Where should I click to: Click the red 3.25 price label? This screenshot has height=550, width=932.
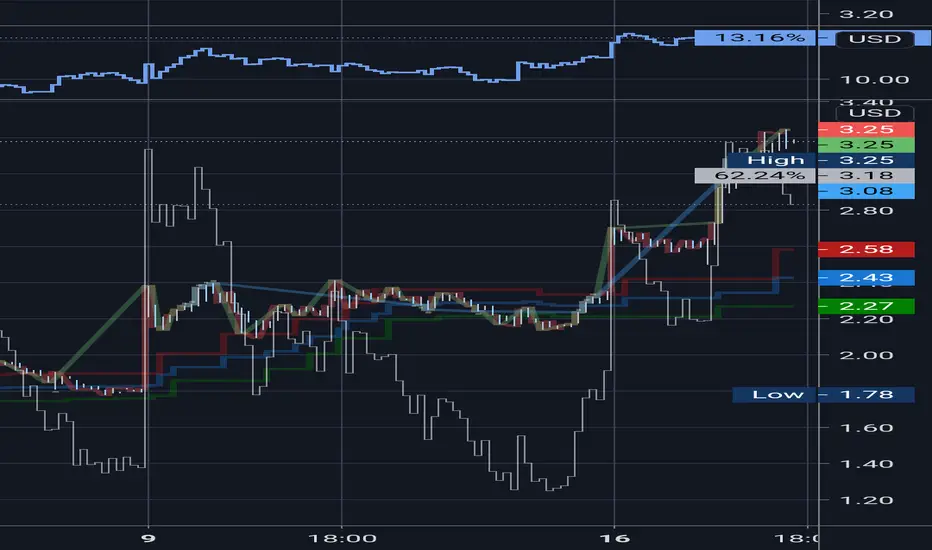pos(866,130)
